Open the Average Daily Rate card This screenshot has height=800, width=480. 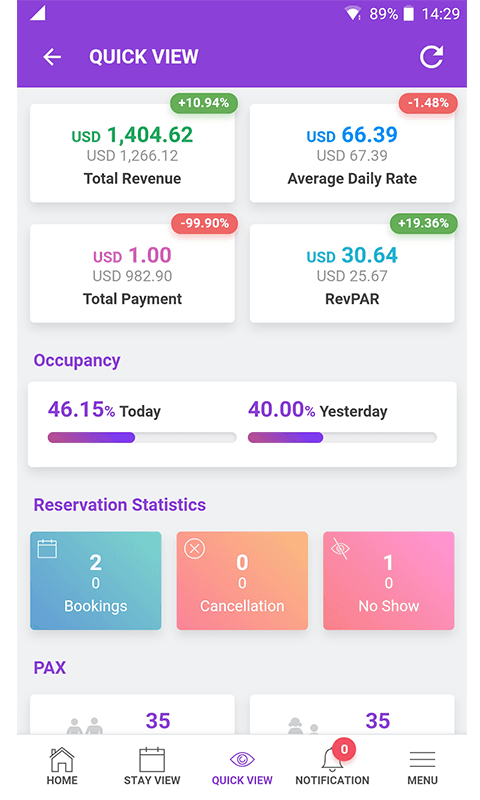coord(352,153)
